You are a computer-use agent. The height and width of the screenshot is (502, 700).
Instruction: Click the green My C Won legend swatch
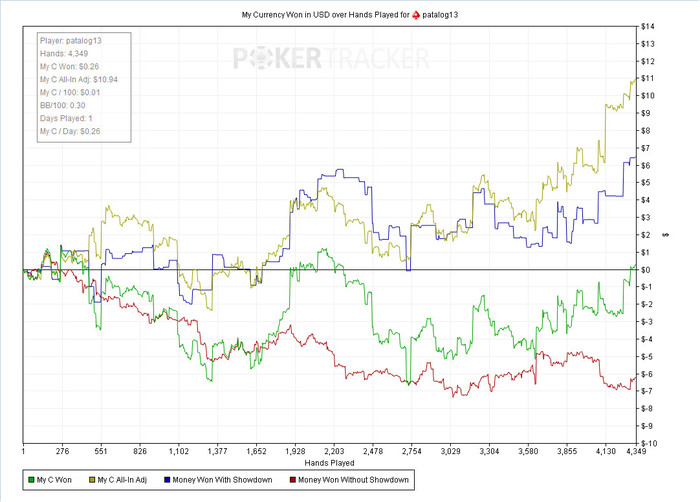[x=31, y=480]
